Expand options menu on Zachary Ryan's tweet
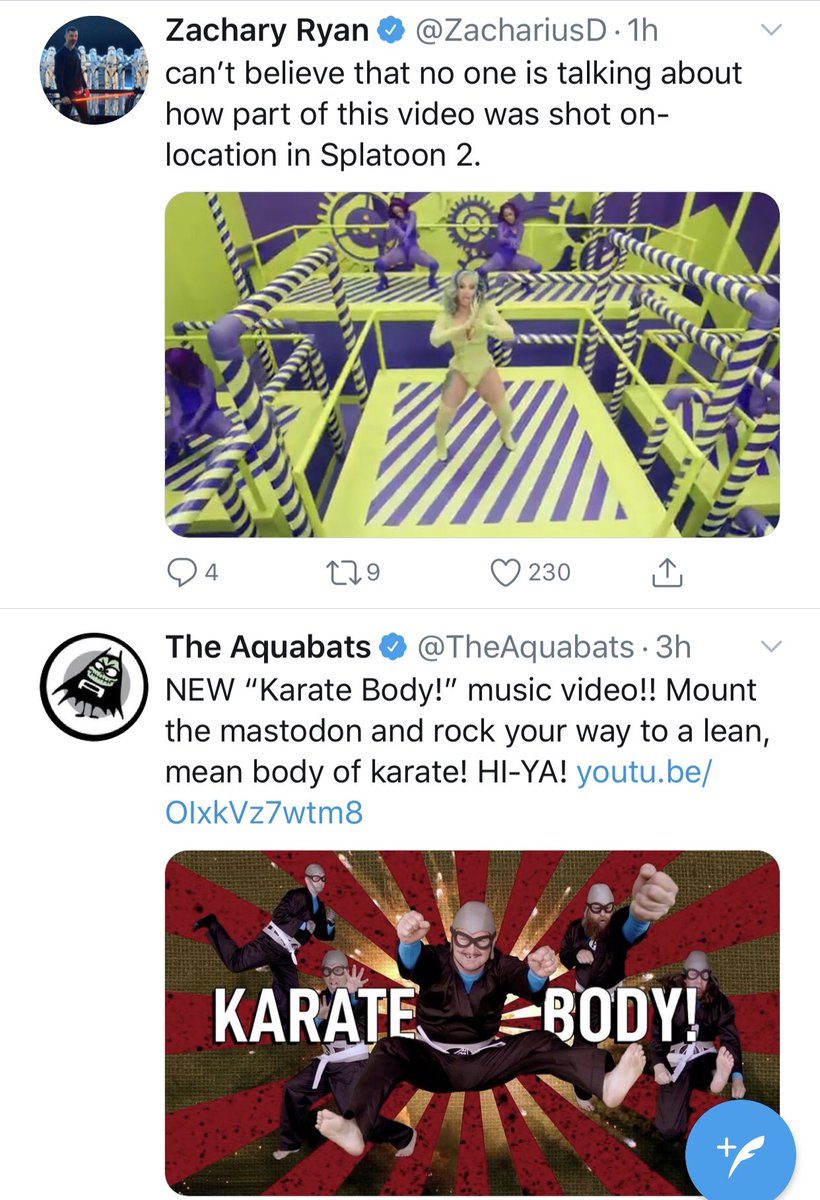Viewport: 820px width, 1200px height. (770, 31)
